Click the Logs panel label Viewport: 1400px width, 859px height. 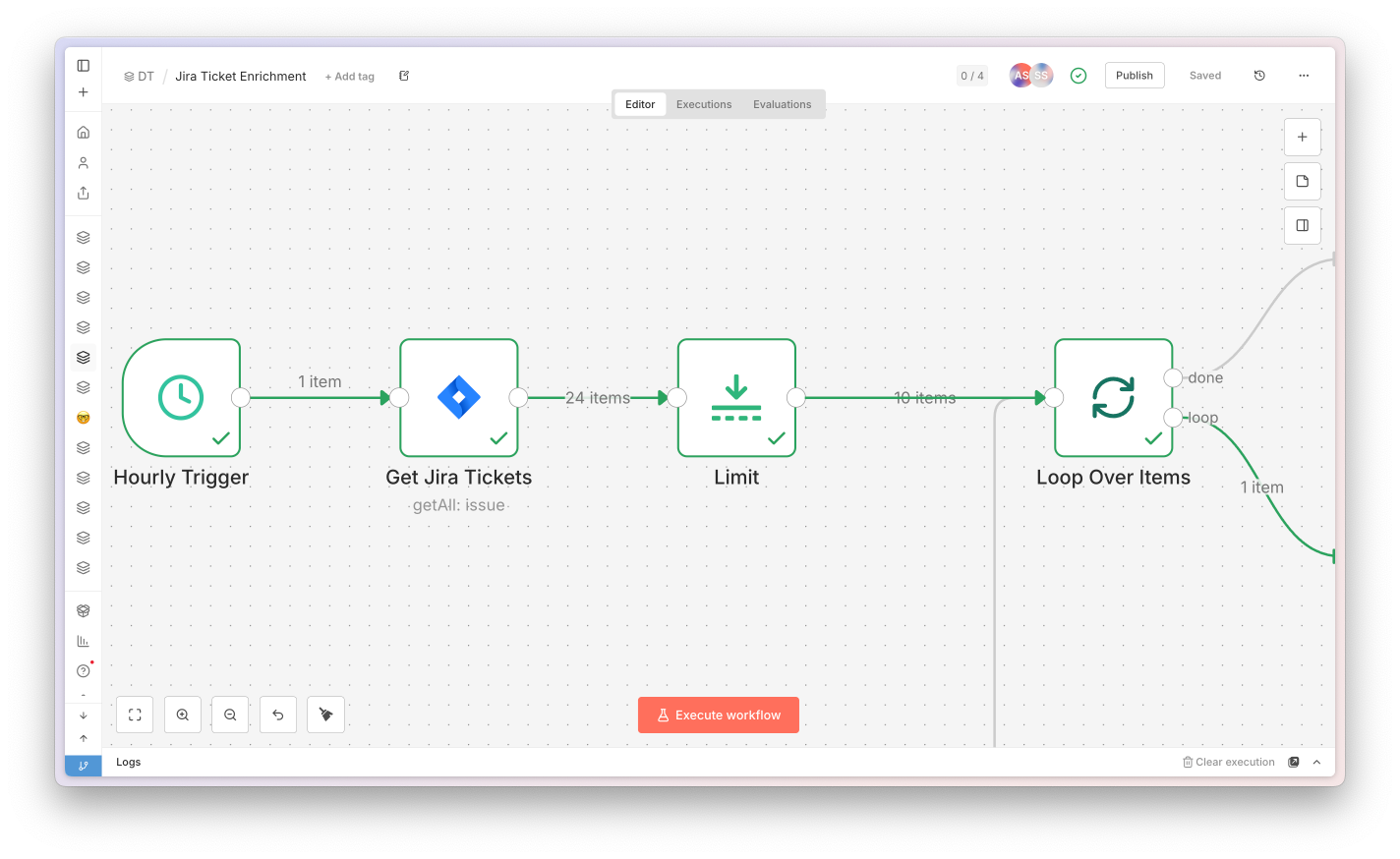[x=129, y=762]
